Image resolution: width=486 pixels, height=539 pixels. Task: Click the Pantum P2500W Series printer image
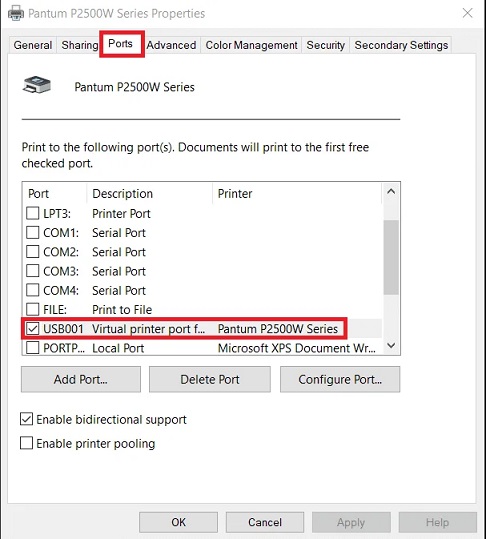[x=37, y=85]
